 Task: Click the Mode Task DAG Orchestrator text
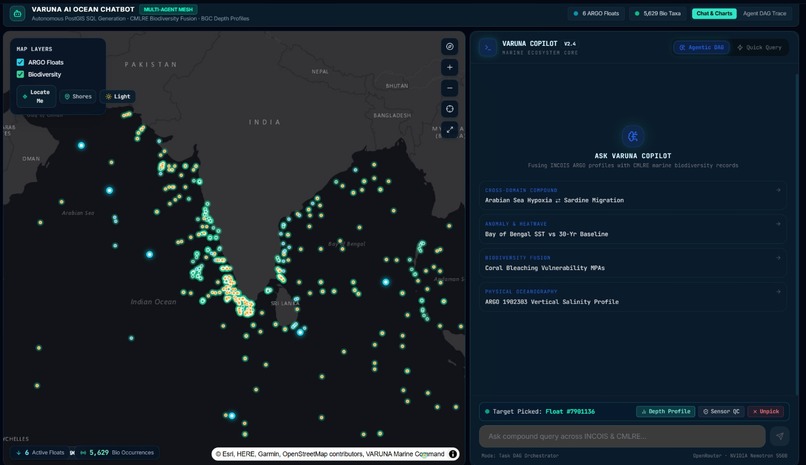click(x=520, y=456)
